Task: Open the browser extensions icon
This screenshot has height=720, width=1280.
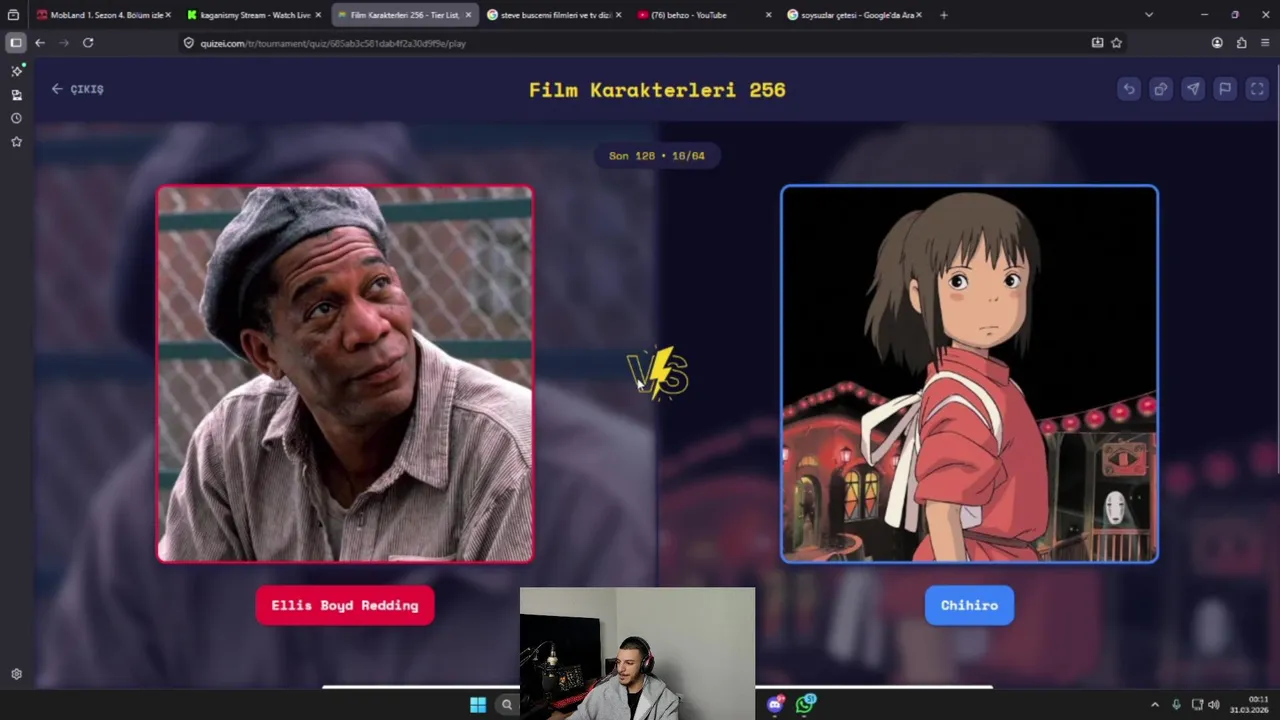Action: (1241, 43)
